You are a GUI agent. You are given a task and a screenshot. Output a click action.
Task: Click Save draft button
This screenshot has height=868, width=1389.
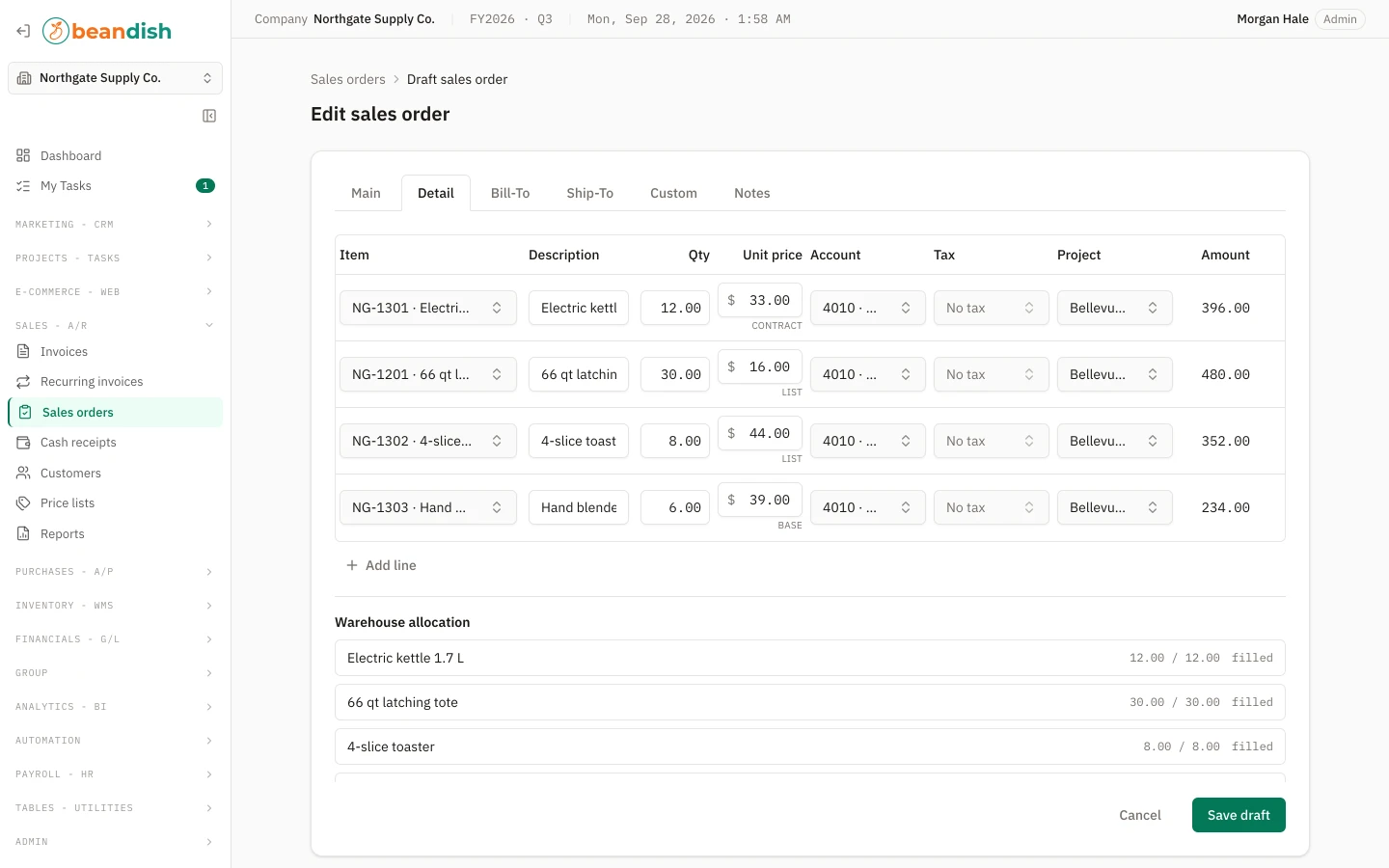tap(1239, 815)
